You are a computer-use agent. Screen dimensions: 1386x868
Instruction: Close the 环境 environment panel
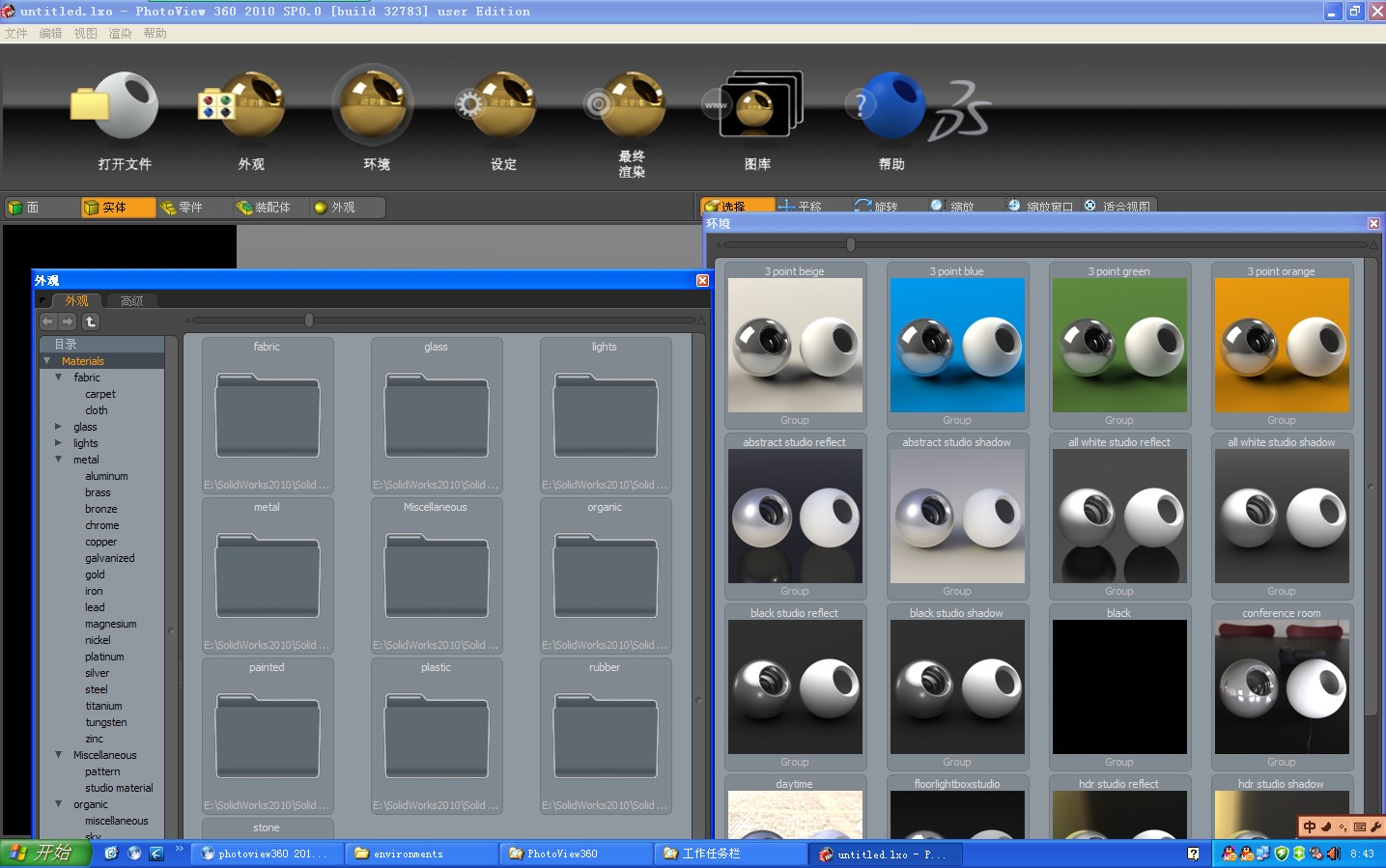(x=1373, y=223)
